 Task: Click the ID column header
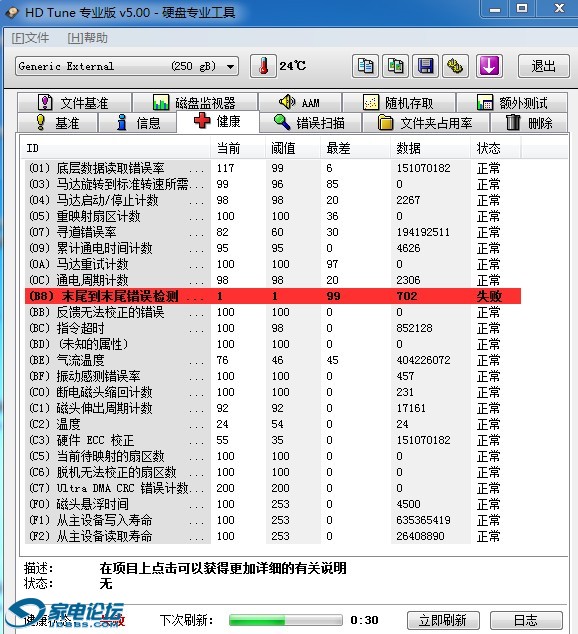(x=115, y=148)
